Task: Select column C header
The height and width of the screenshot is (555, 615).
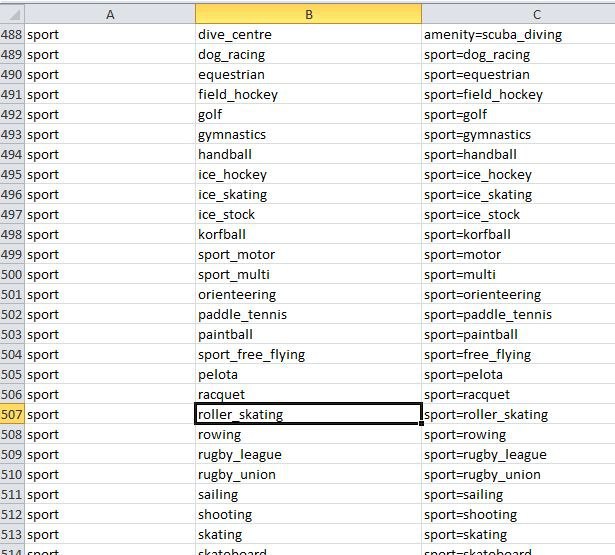Action: (519, 15)
